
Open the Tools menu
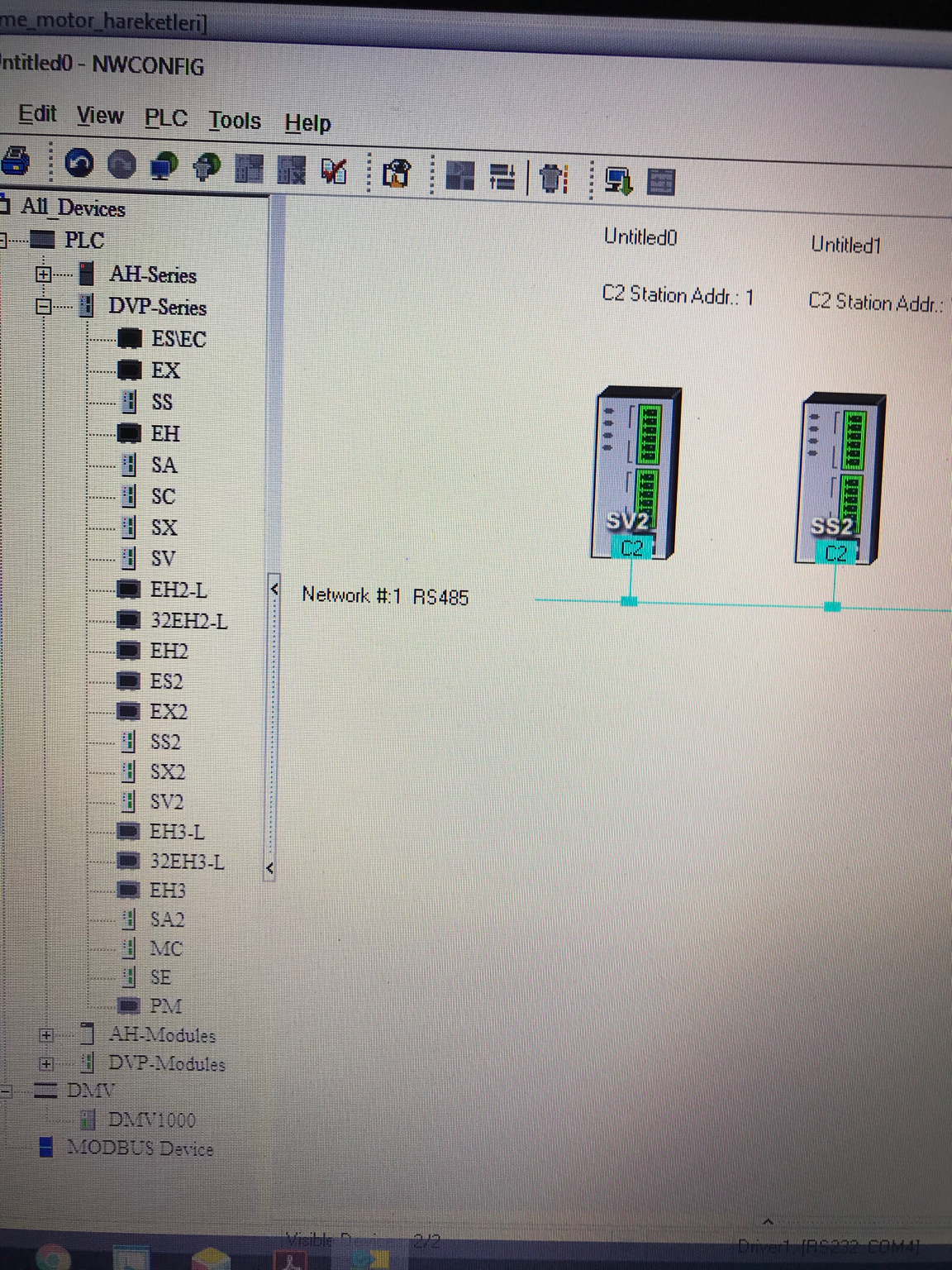[x=235, y=121]
